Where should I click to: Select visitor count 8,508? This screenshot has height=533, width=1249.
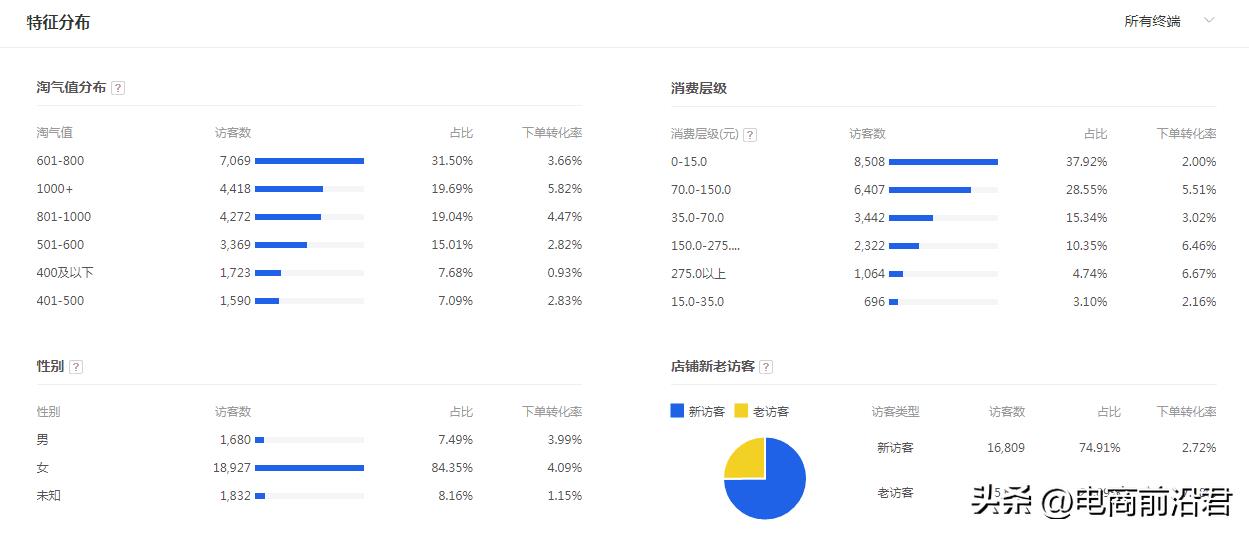(869, 162)
